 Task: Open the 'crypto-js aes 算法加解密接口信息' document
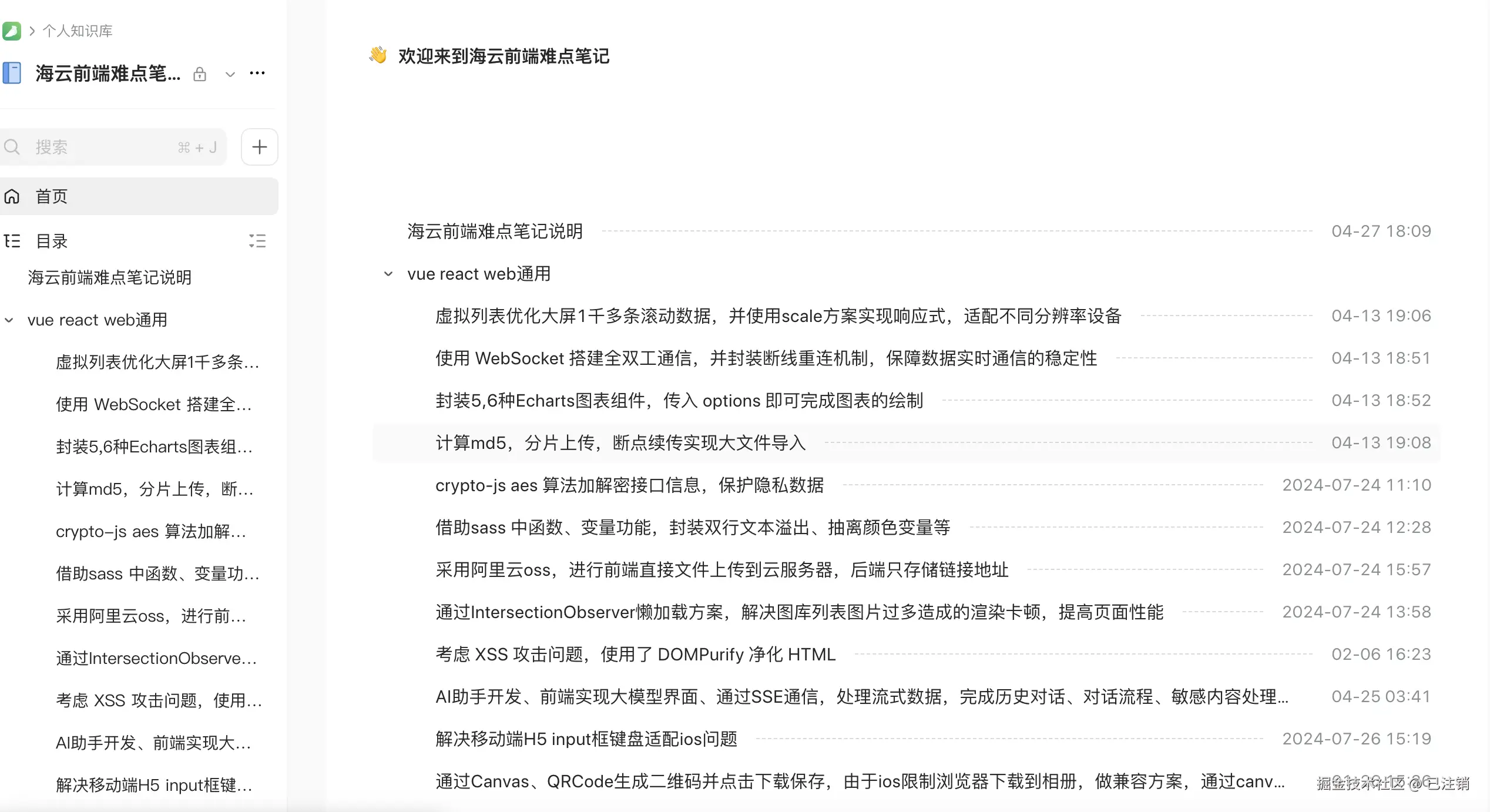coord(629,485)
